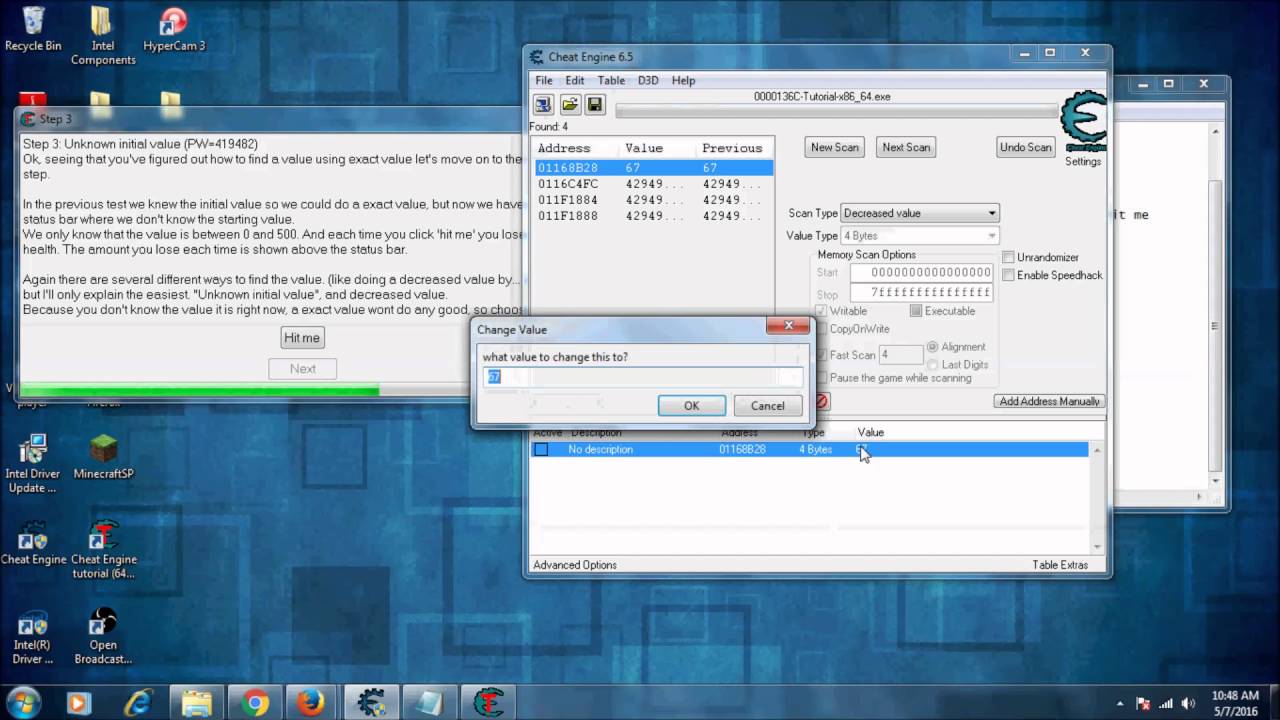Click the open file folder toolbar icon
The height and width of the screenshot is (720, 1280).
pyautogui.click(x=569, y=104)
